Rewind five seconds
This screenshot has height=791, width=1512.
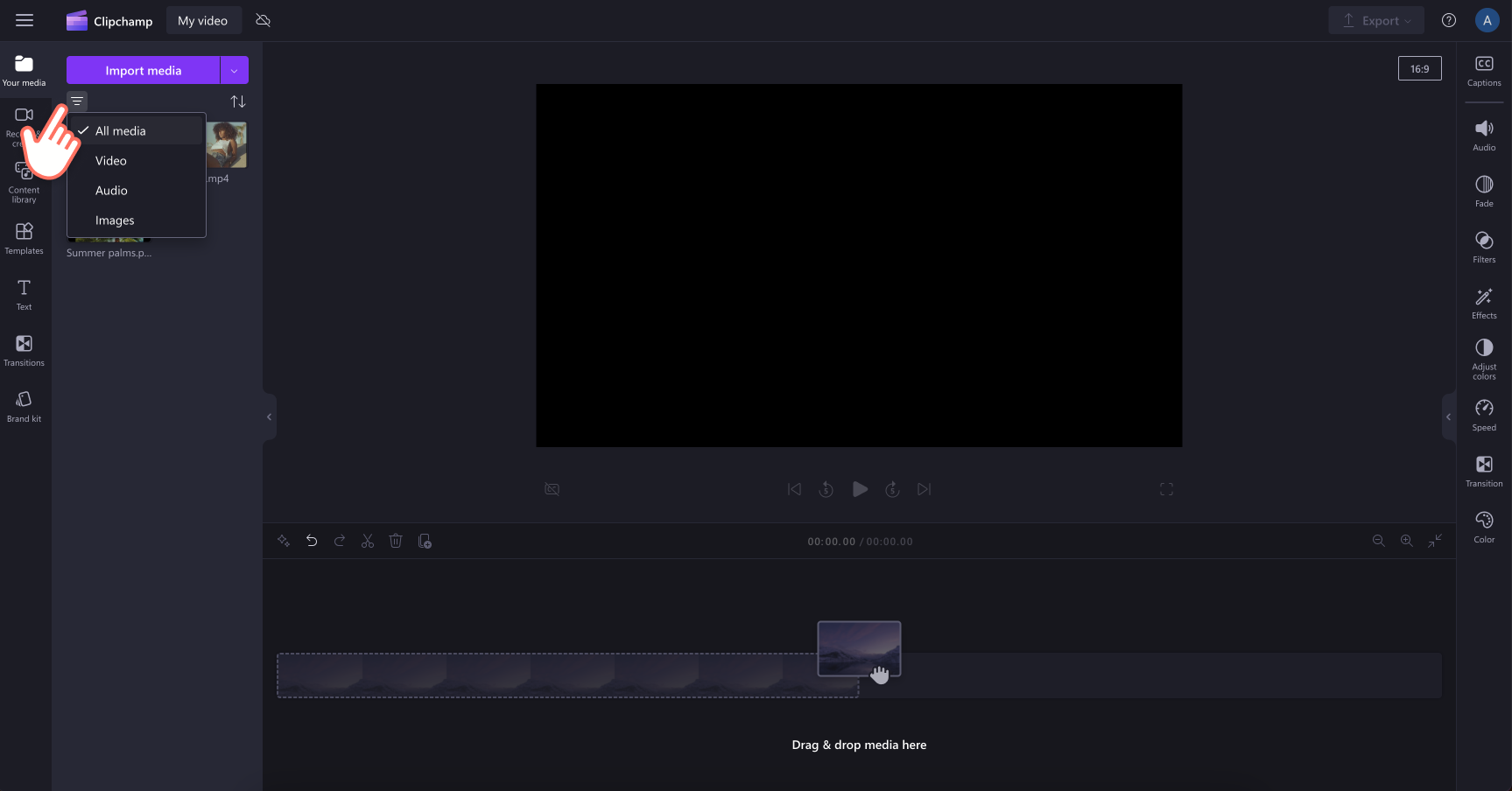pyautogui.click(x=826, y=489)
